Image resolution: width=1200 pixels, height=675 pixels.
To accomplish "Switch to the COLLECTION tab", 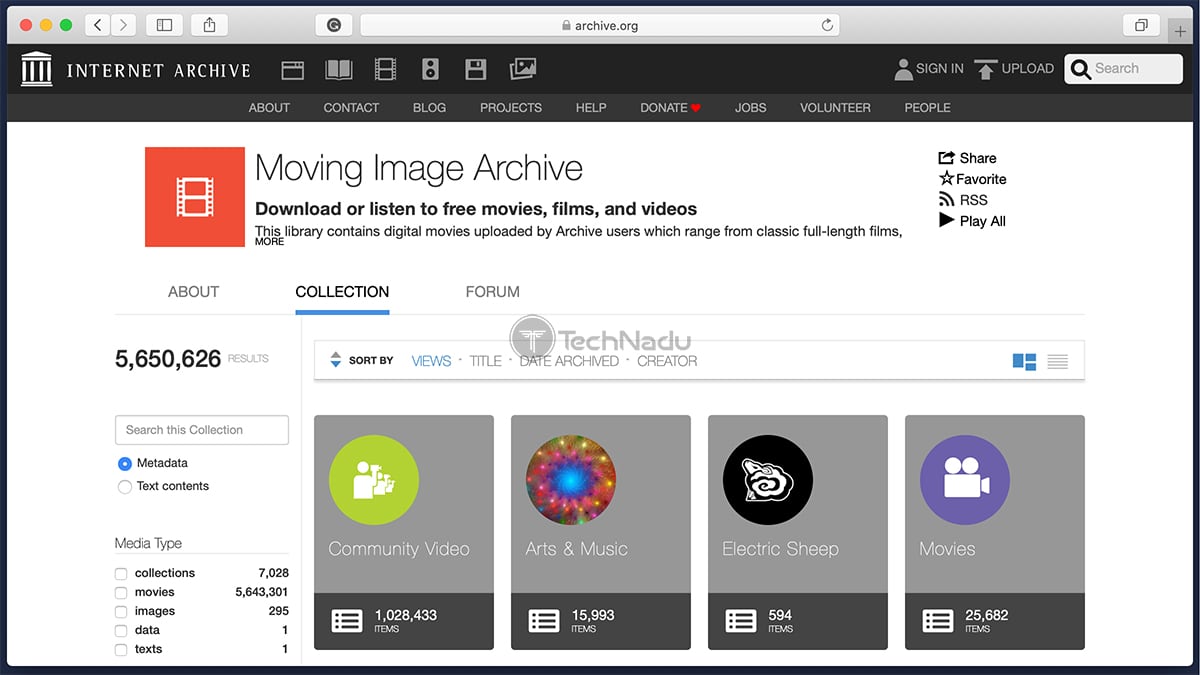I will 342,292.
